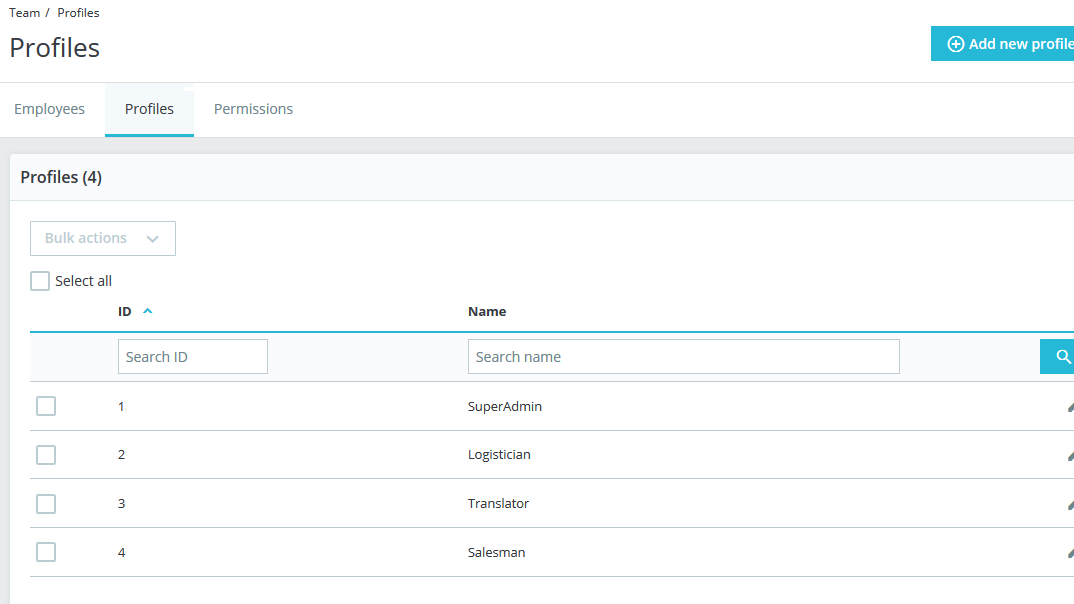This screenshot has width=1074, height=604.
Task: Mark the Salesman row checkbox
Action: (46, 552)
